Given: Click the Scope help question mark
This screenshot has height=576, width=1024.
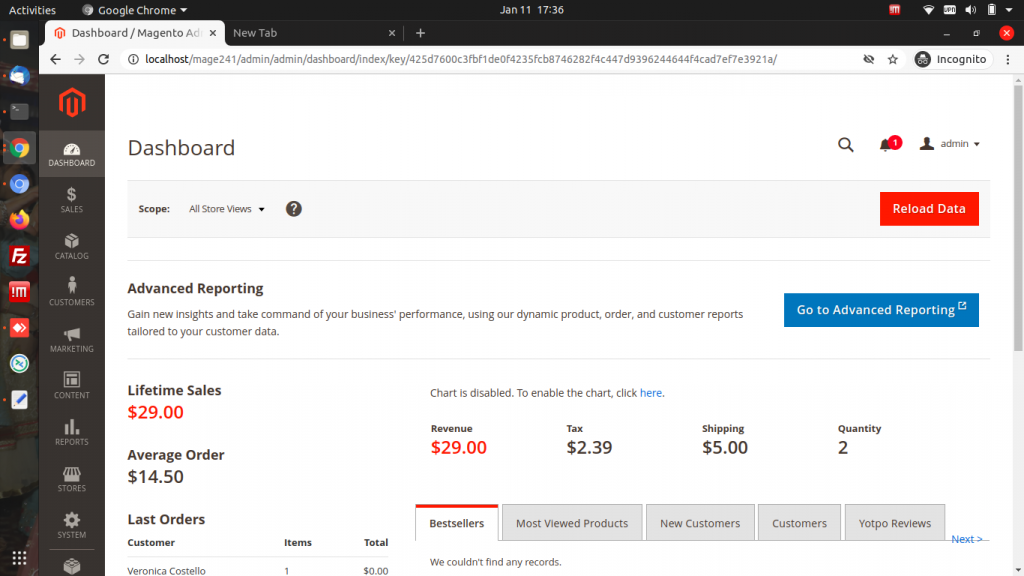Looking at the screenshot, I should click(x=294, y=208).
